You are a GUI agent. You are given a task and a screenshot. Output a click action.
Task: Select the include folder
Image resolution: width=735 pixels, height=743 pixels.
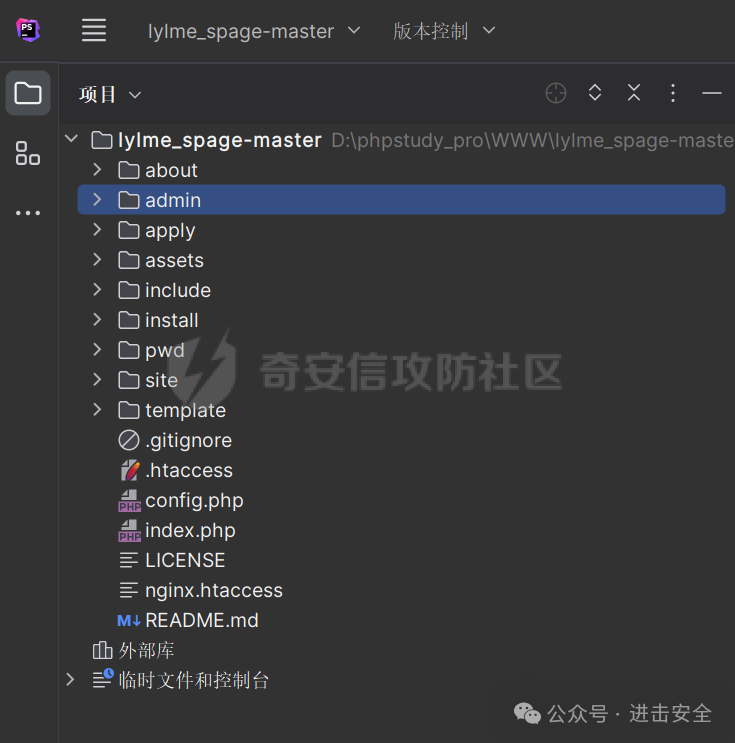[178, 290]
